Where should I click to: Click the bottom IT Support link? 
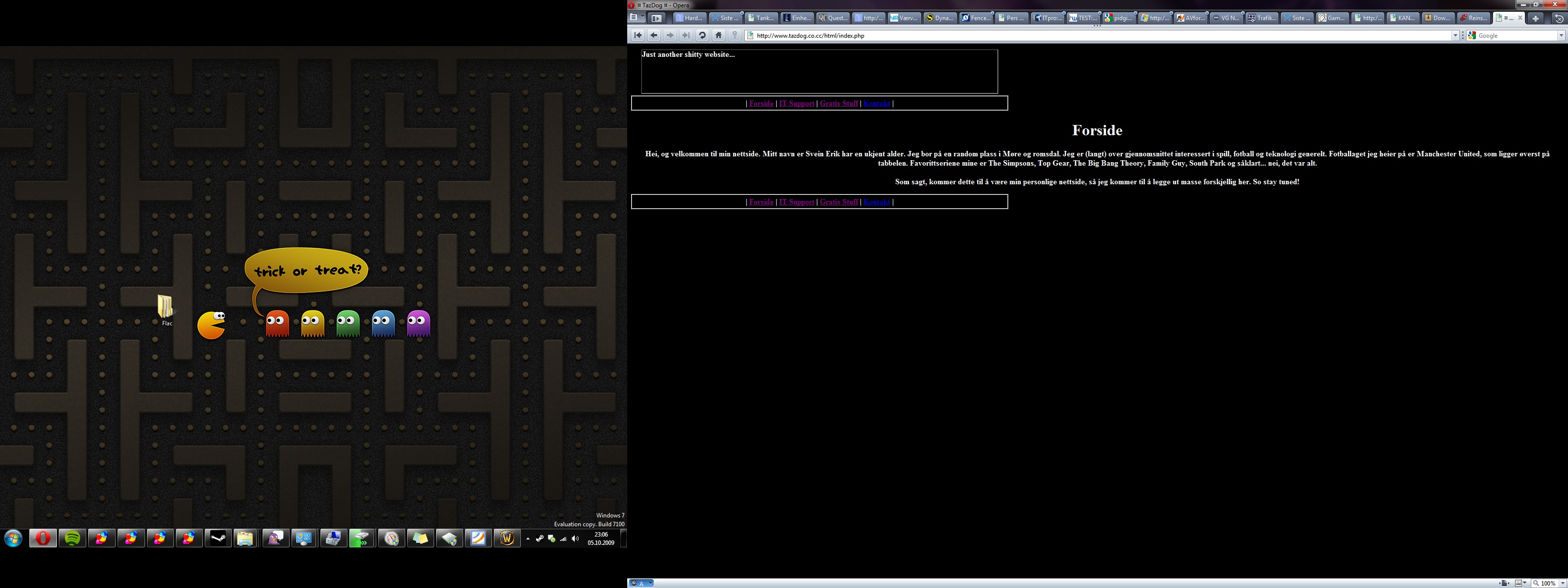796,202
